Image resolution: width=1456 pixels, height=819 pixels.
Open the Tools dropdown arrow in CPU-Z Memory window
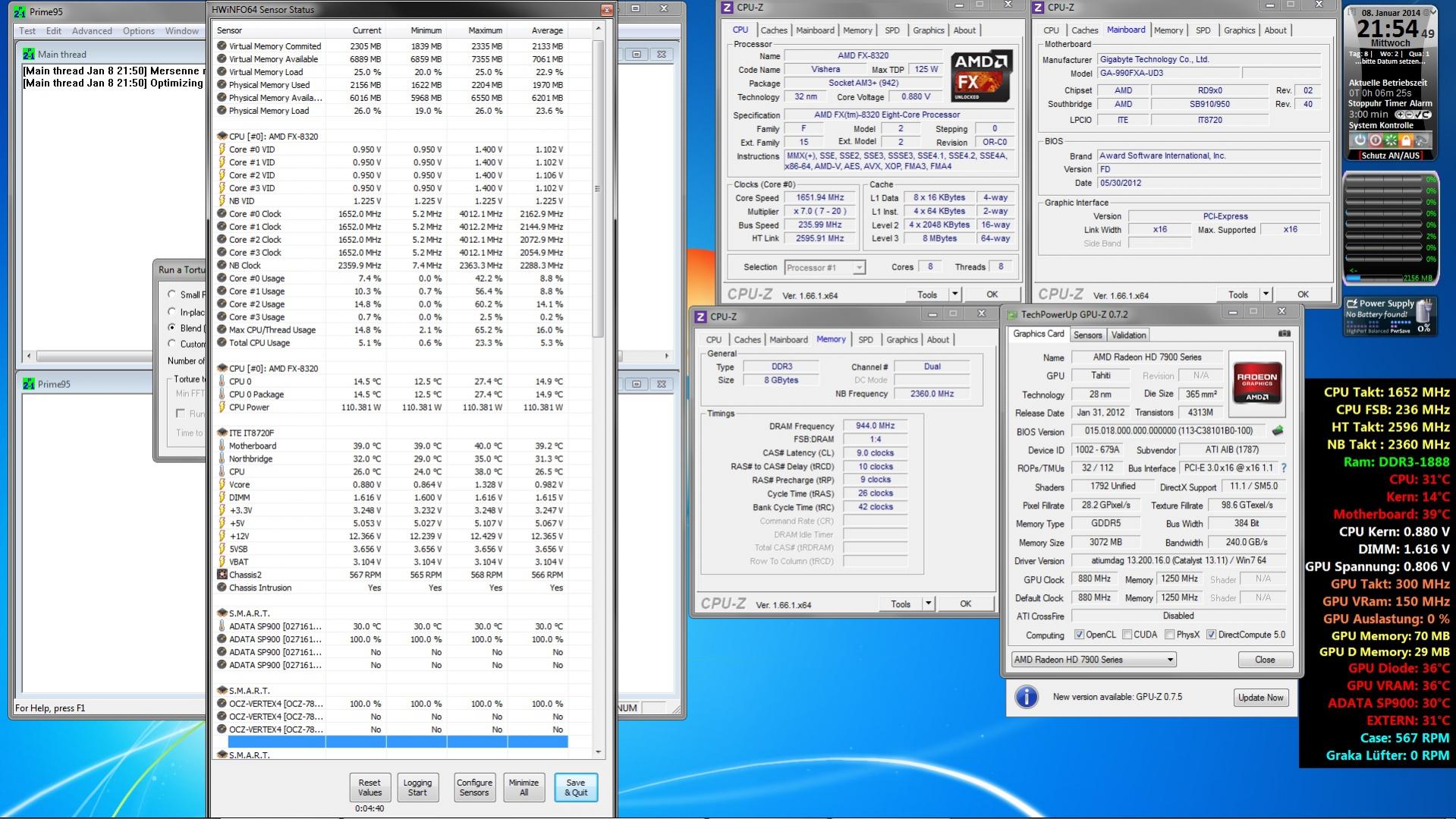[x=929, y=604]
